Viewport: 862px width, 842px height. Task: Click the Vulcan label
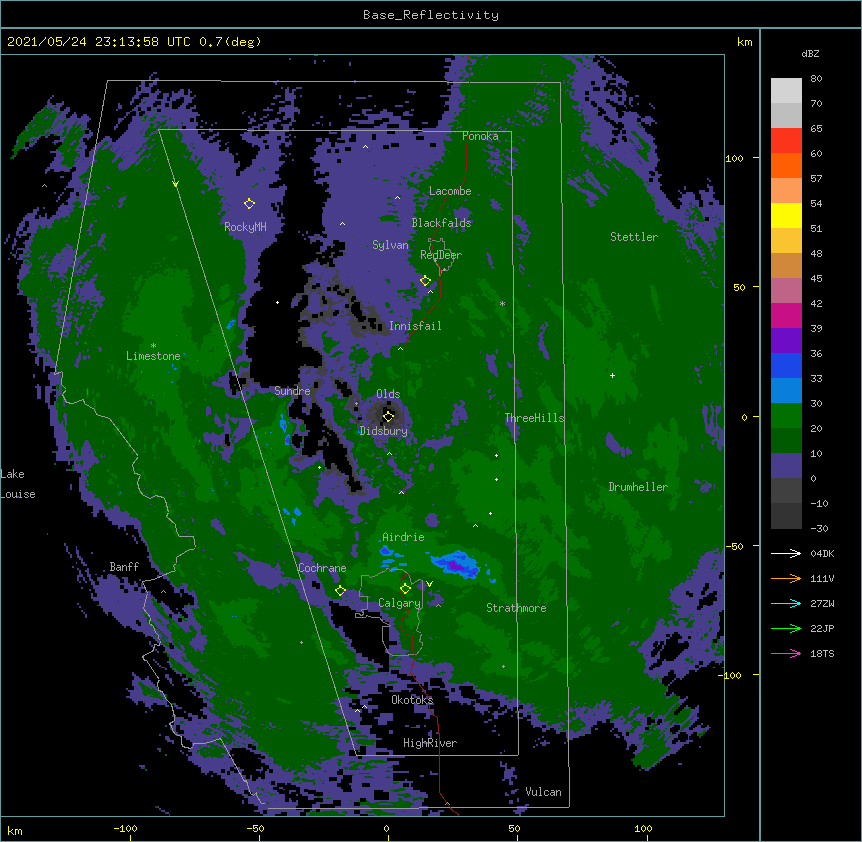click(x=543, y=792)
